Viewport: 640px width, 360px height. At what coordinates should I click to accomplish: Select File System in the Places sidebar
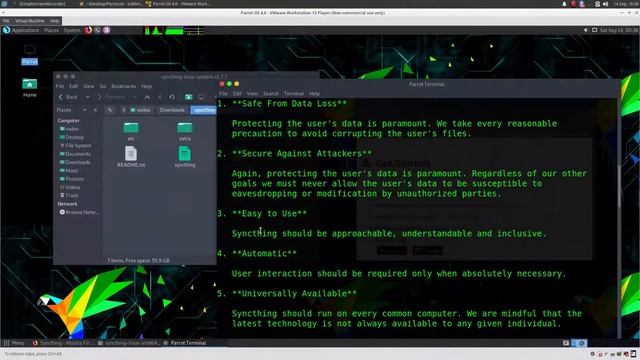tap(76, 146)
